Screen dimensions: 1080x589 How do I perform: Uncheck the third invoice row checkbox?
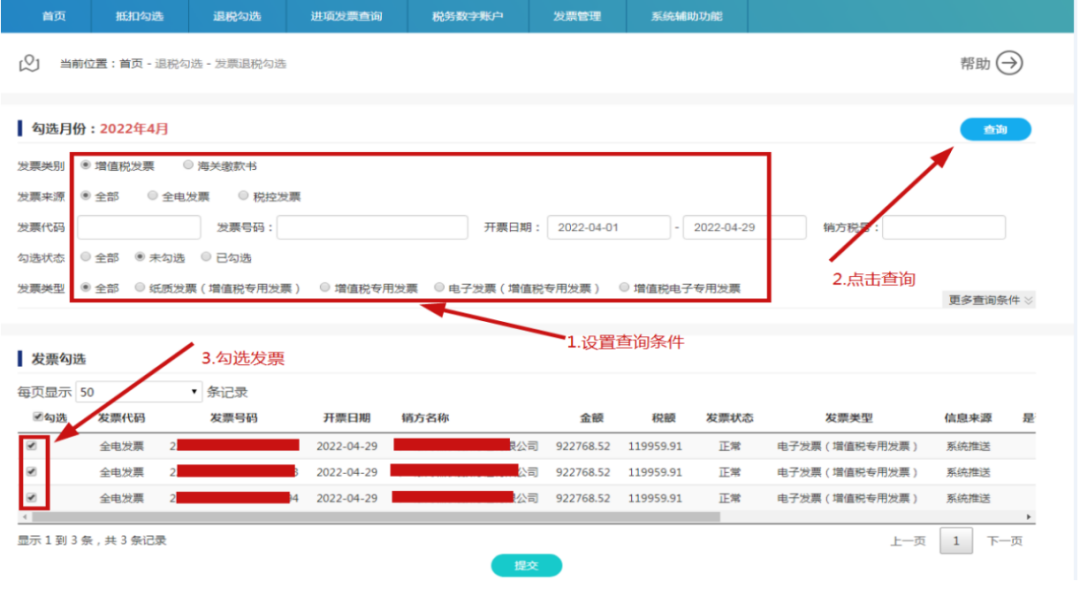point(32,497)
